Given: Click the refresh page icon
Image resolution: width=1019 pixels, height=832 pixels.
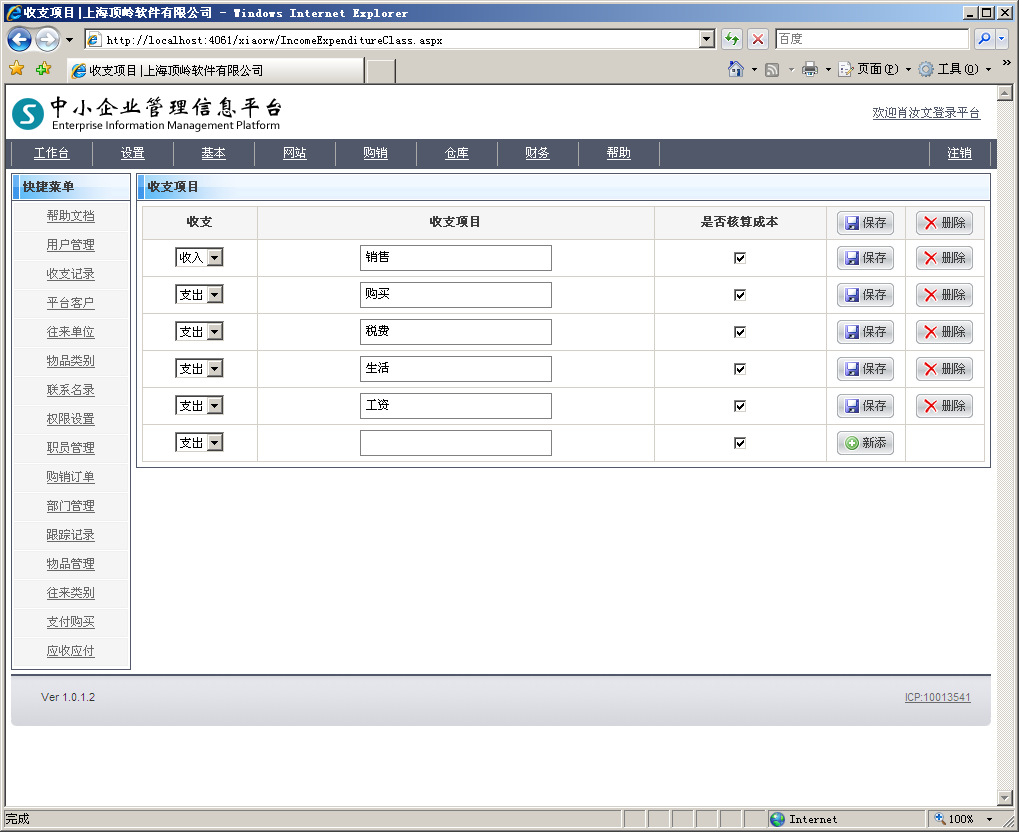Looking at the screenshot, I should 732,39.
